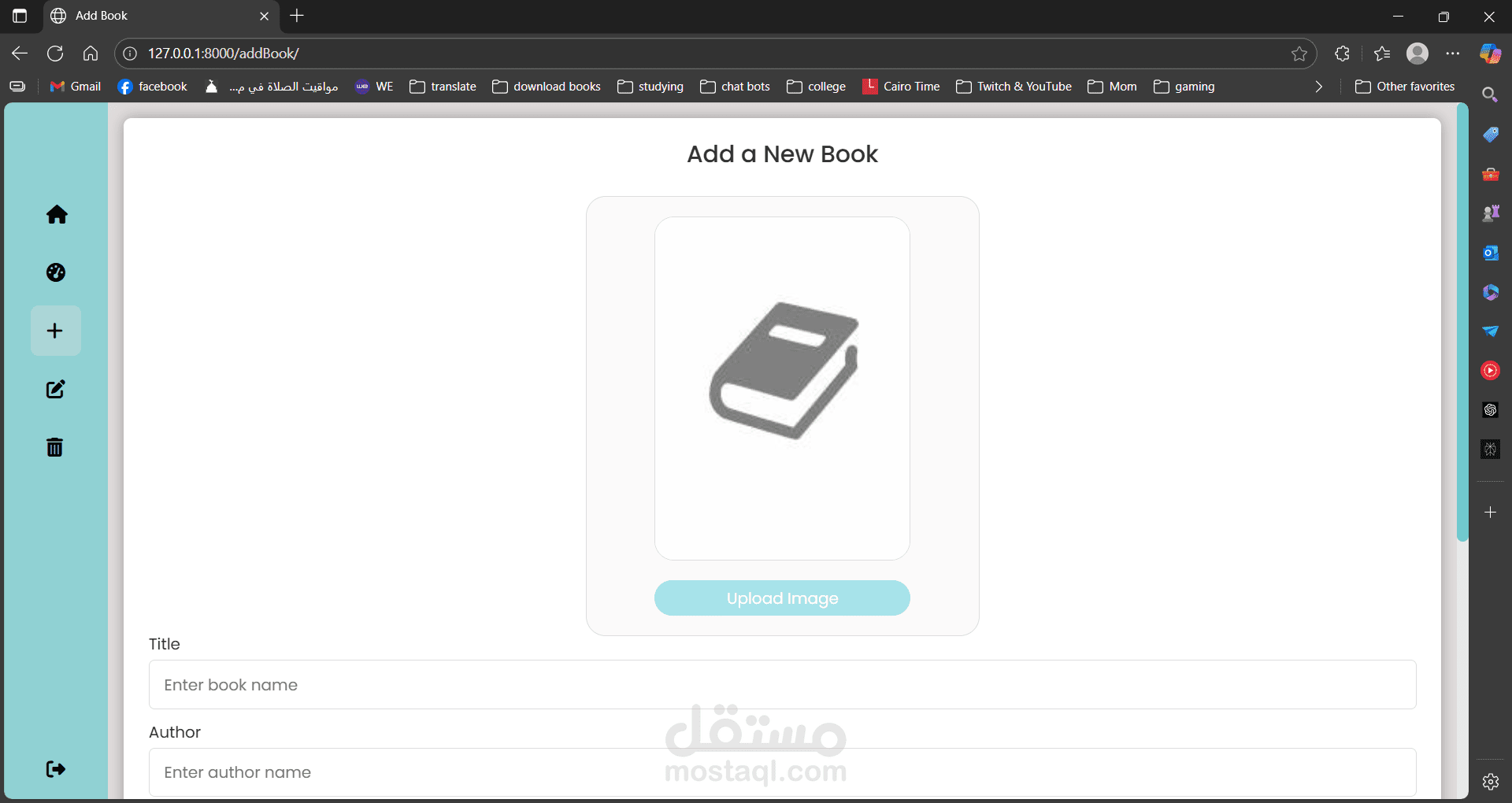Screen dimensions: 1512x803
Task: Open Other favorites folder
Action: pyautogui.click(x=1405, y=87)
